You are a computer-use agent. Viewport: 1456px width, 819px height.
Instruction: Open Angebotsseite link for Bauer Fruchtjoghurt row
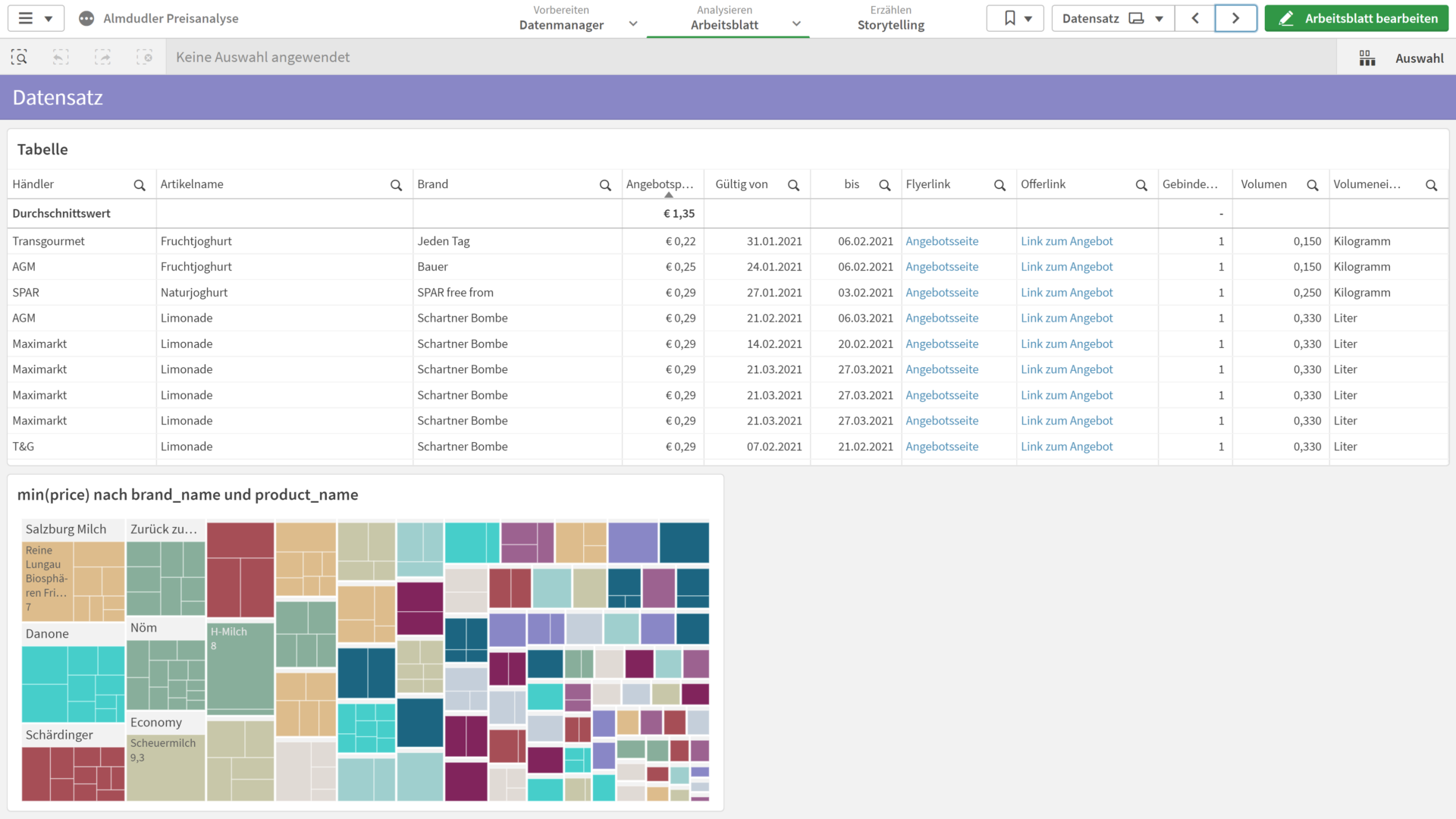942,267
